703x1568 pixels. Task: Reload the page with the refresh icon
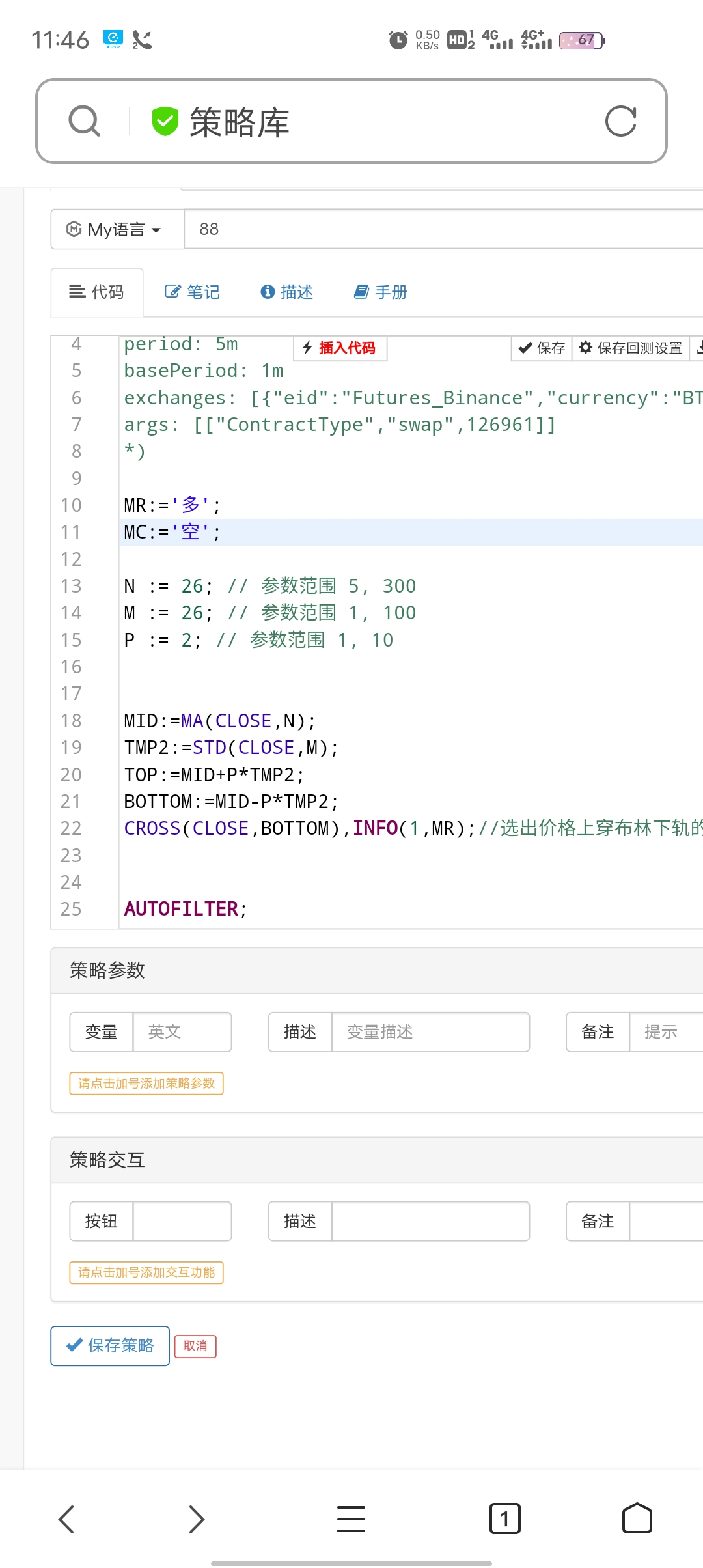click(x=620, y=121)
